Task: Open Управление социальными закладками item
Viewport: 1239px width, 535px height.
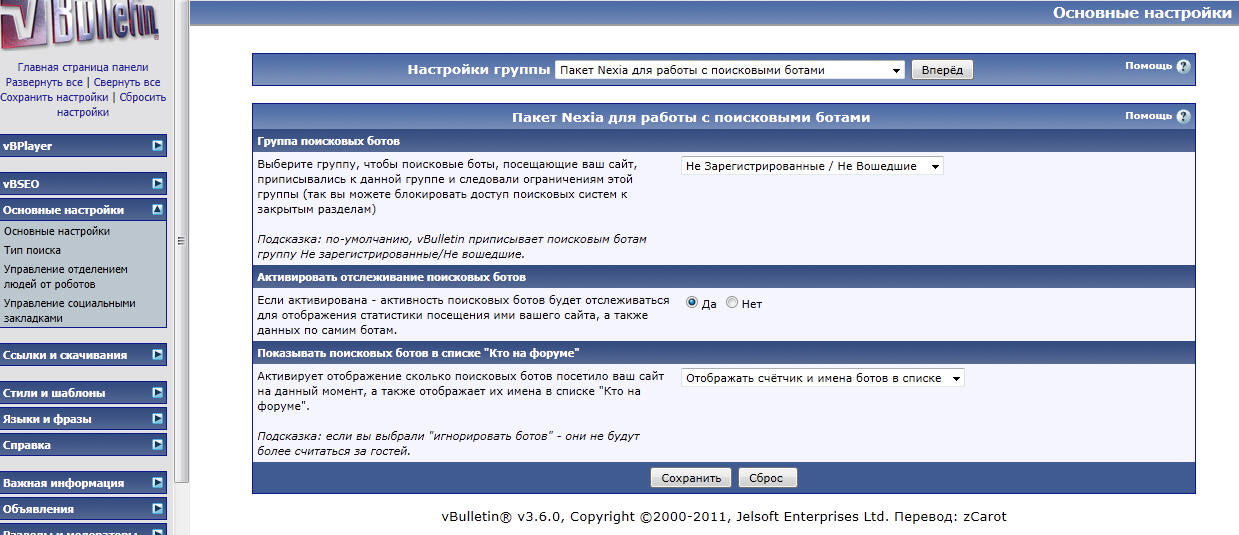Action: pos(69,310)
